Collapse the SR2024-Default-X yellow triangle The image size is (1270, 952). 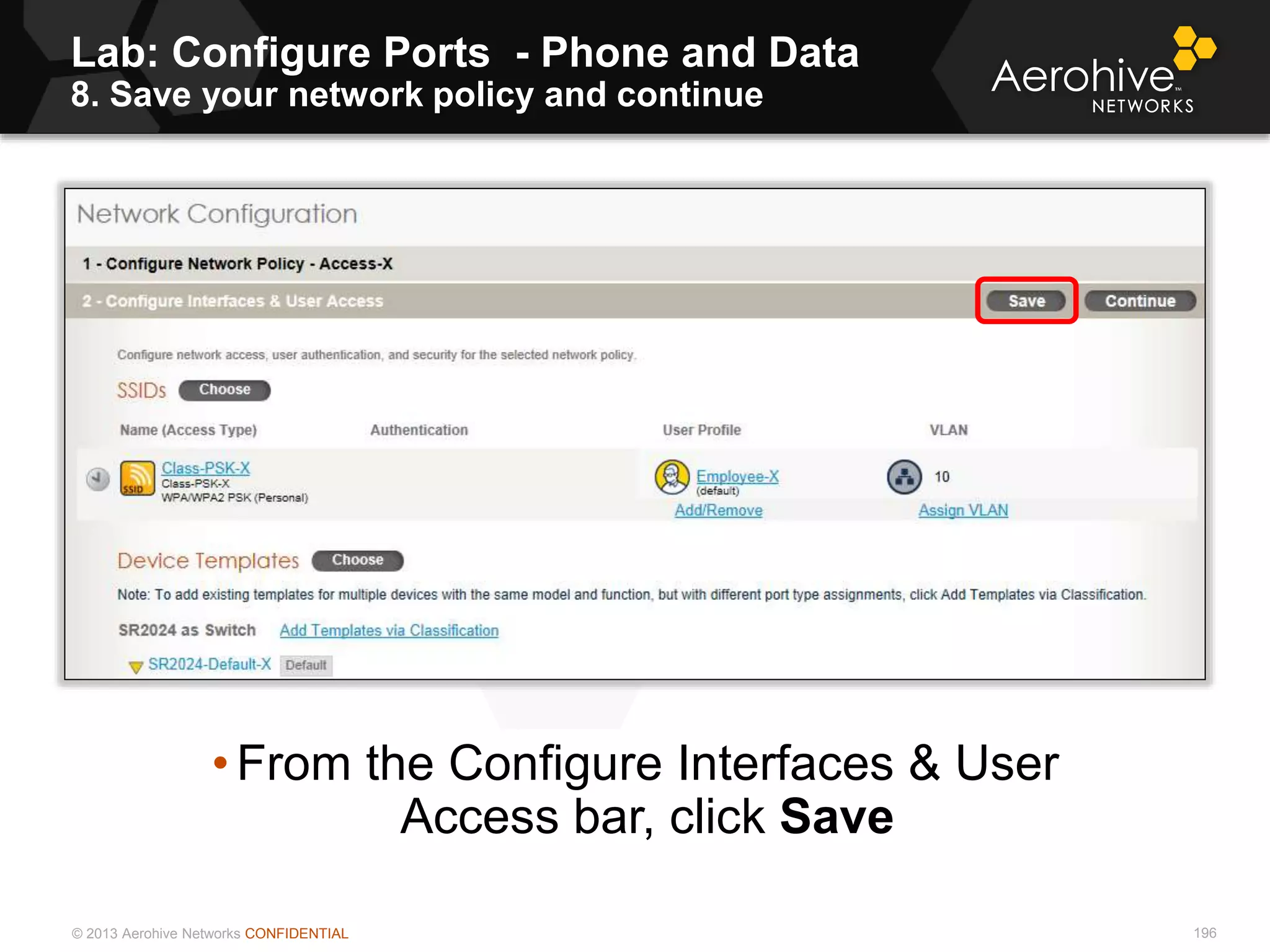[x=136, y=667]
